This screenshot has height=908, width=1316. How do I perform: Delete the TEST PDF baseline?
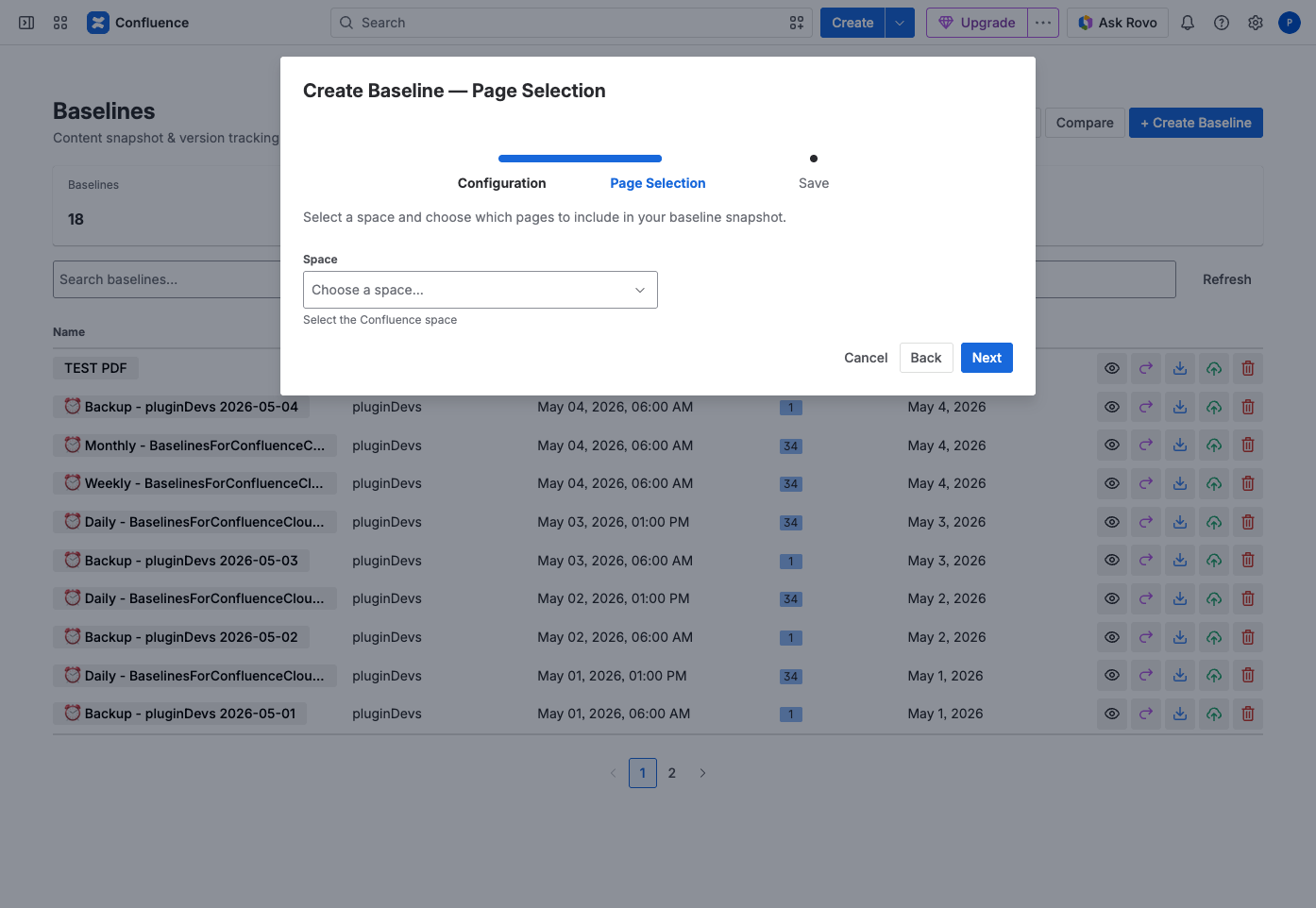pyautogui.click(x=1248, y=368)
